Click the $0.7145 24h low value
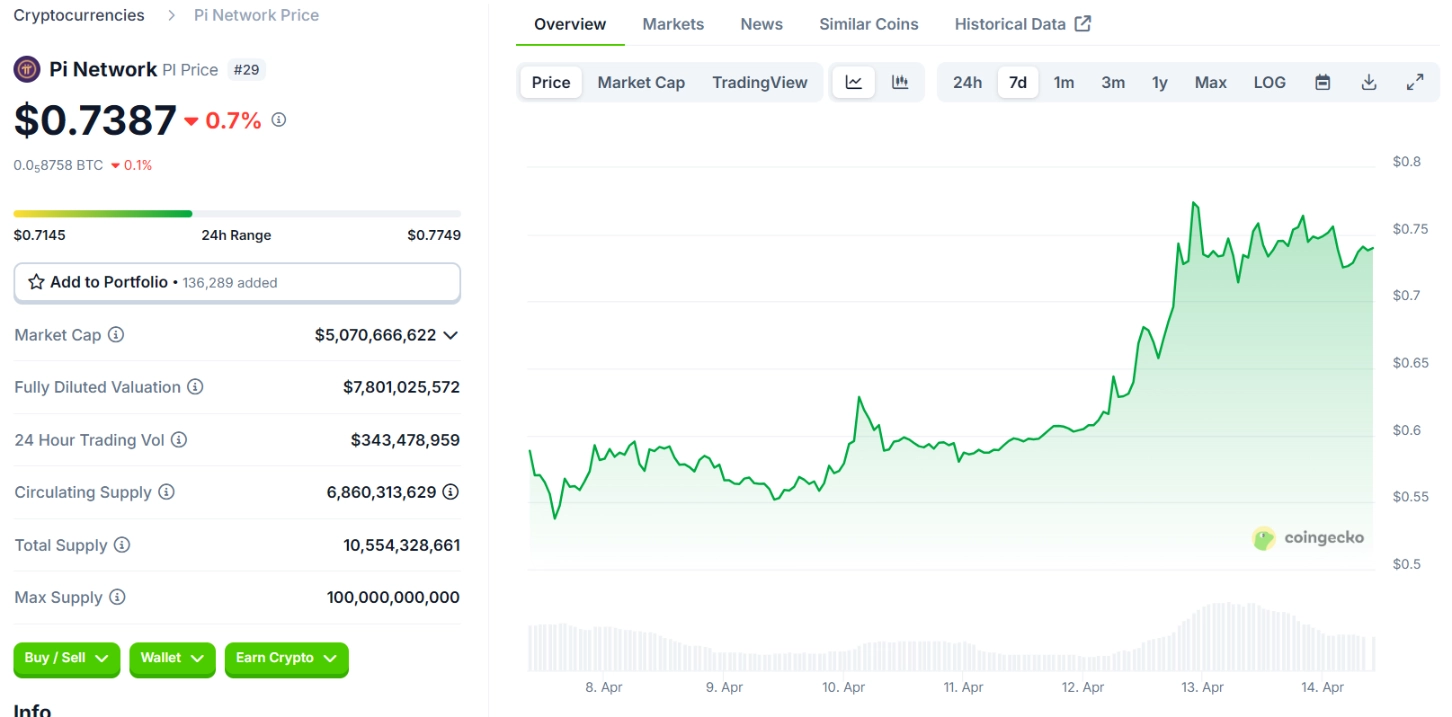The height and width of the screenshot is (717, 1452). tap(39, 235)
